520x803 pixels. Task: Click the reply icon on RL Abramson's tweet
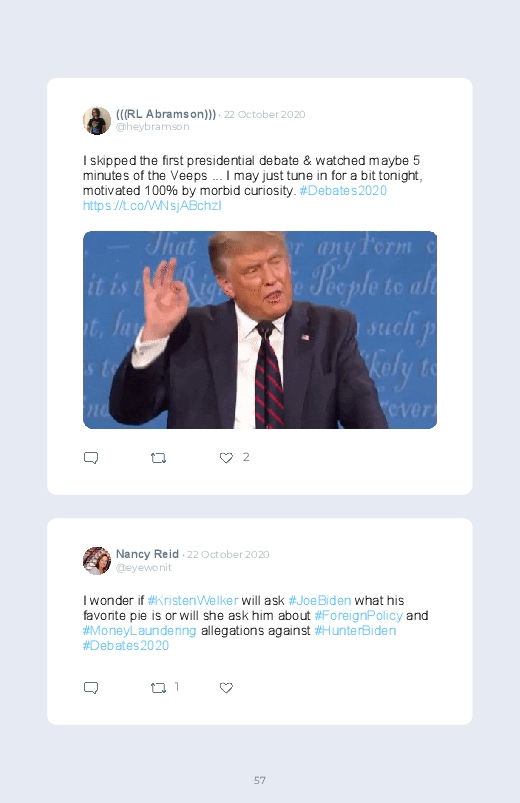91,458
